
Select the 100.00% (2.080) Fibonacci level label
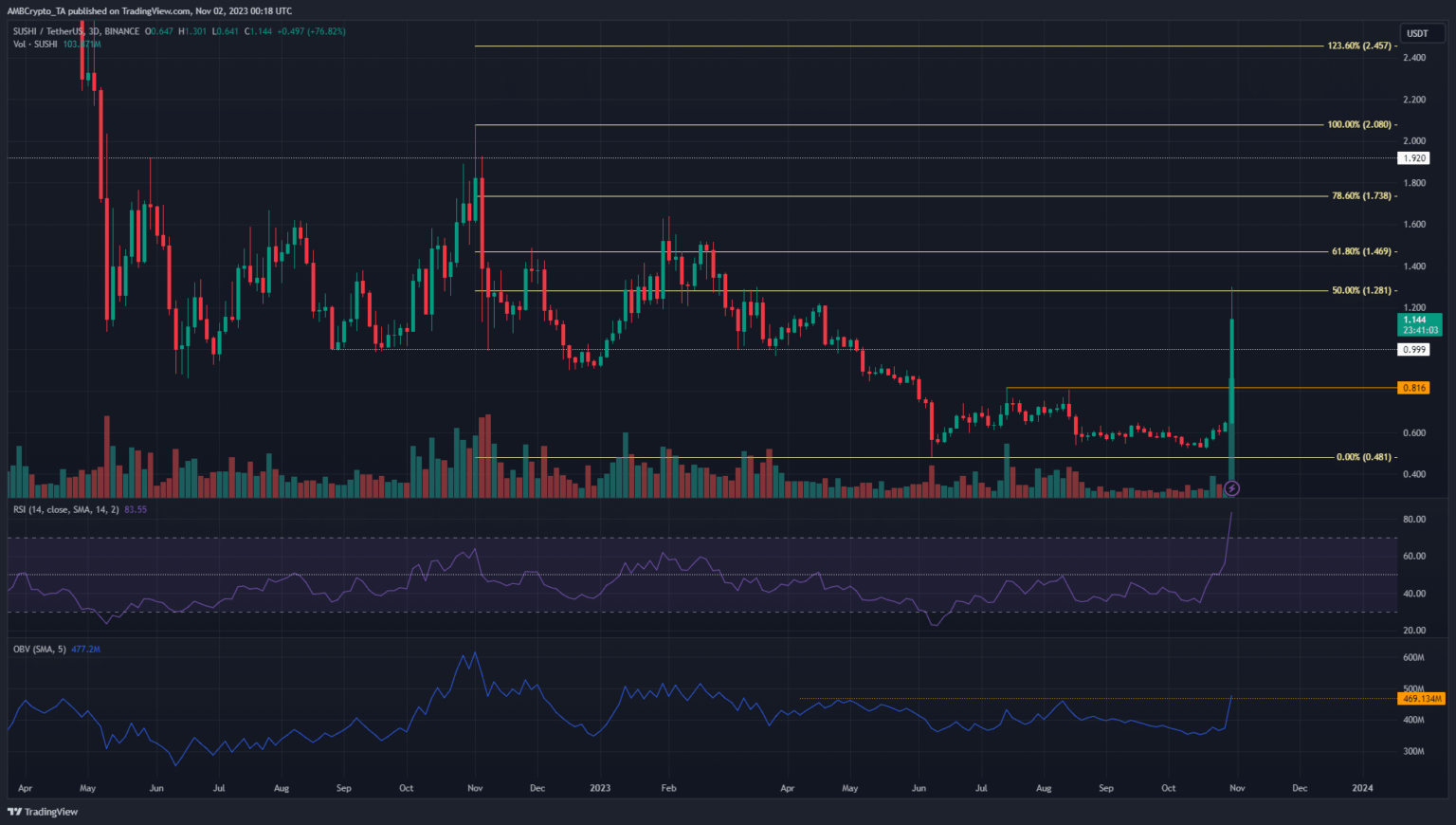[x=1359, y=124]
